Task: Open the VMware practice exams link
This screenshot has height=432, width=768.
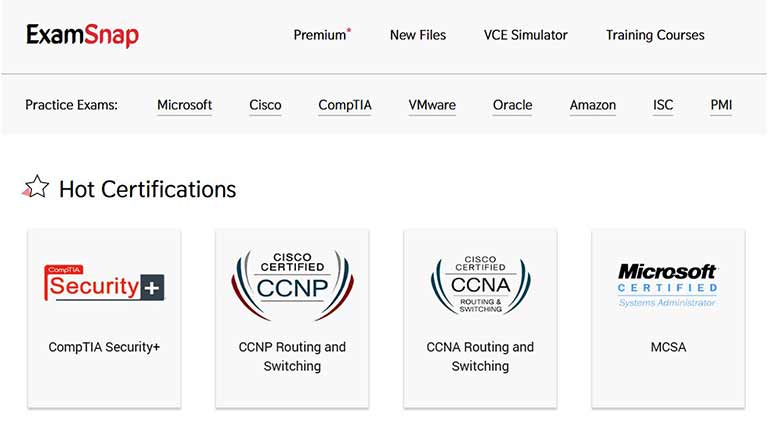Action: click(432, 105)
